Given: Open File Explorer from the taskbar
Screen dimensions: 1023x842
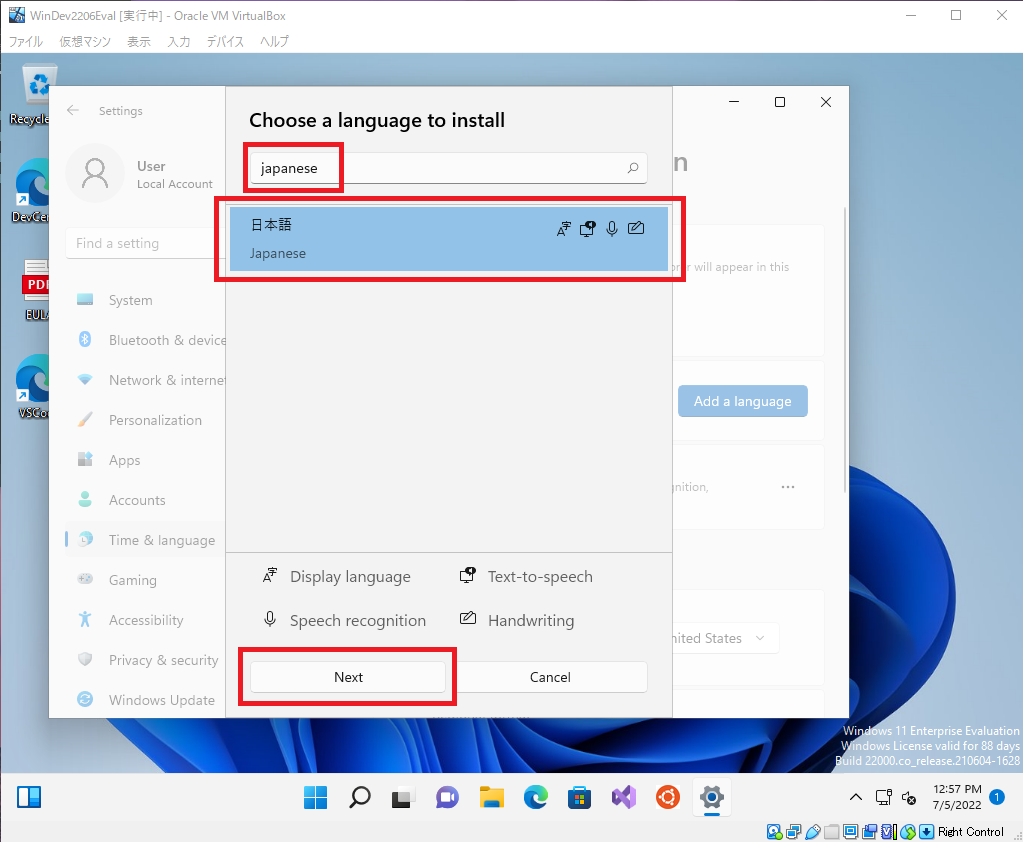Looking at the screenshot, I should (491, 797).
